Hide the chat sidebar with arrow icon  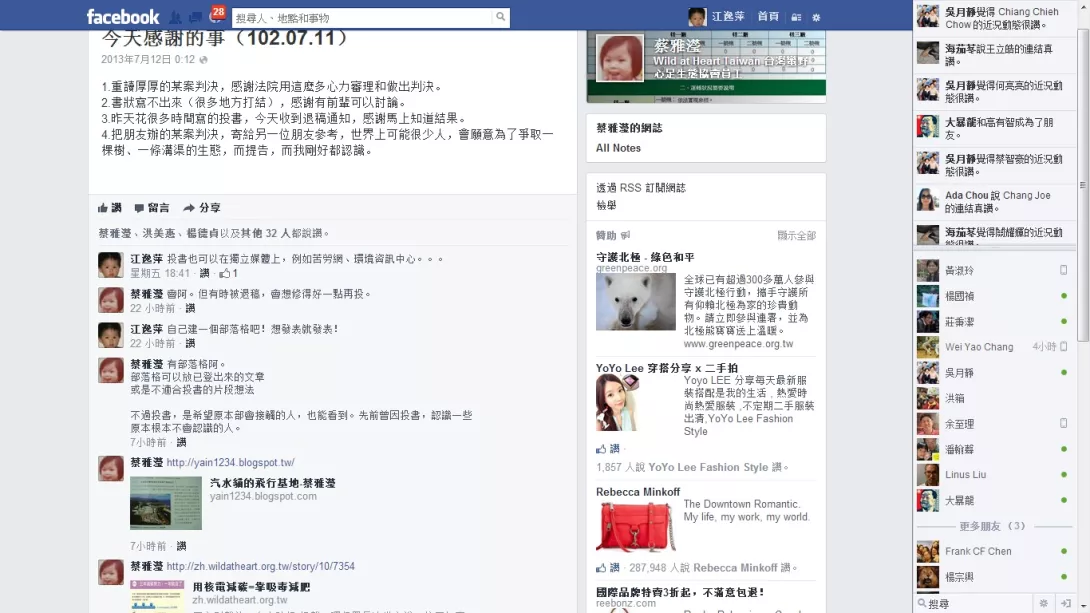pos(1066,603)
